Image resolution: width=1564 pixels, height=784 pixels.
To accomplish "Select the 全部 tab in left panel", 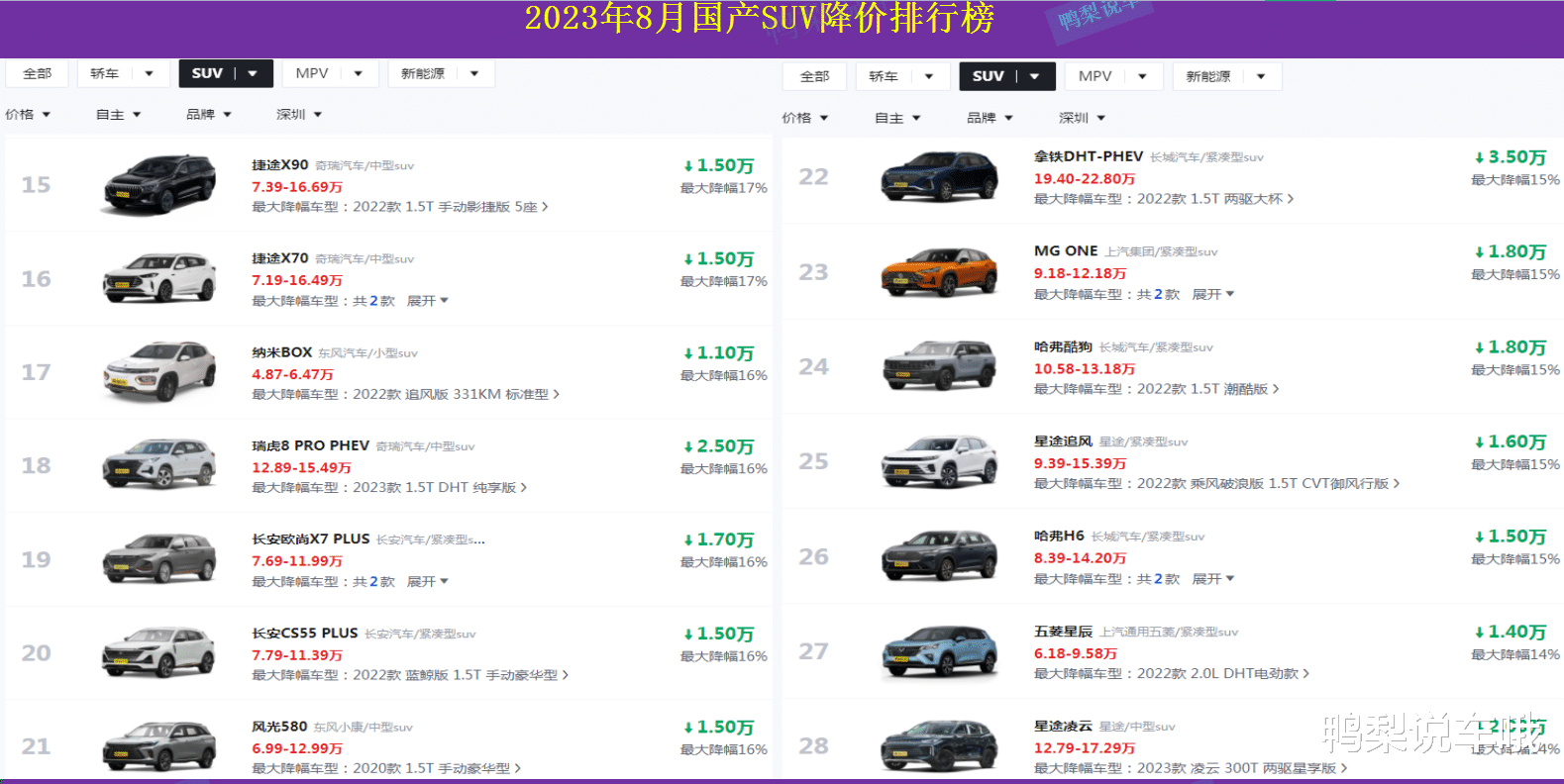I will click(37, 74).
